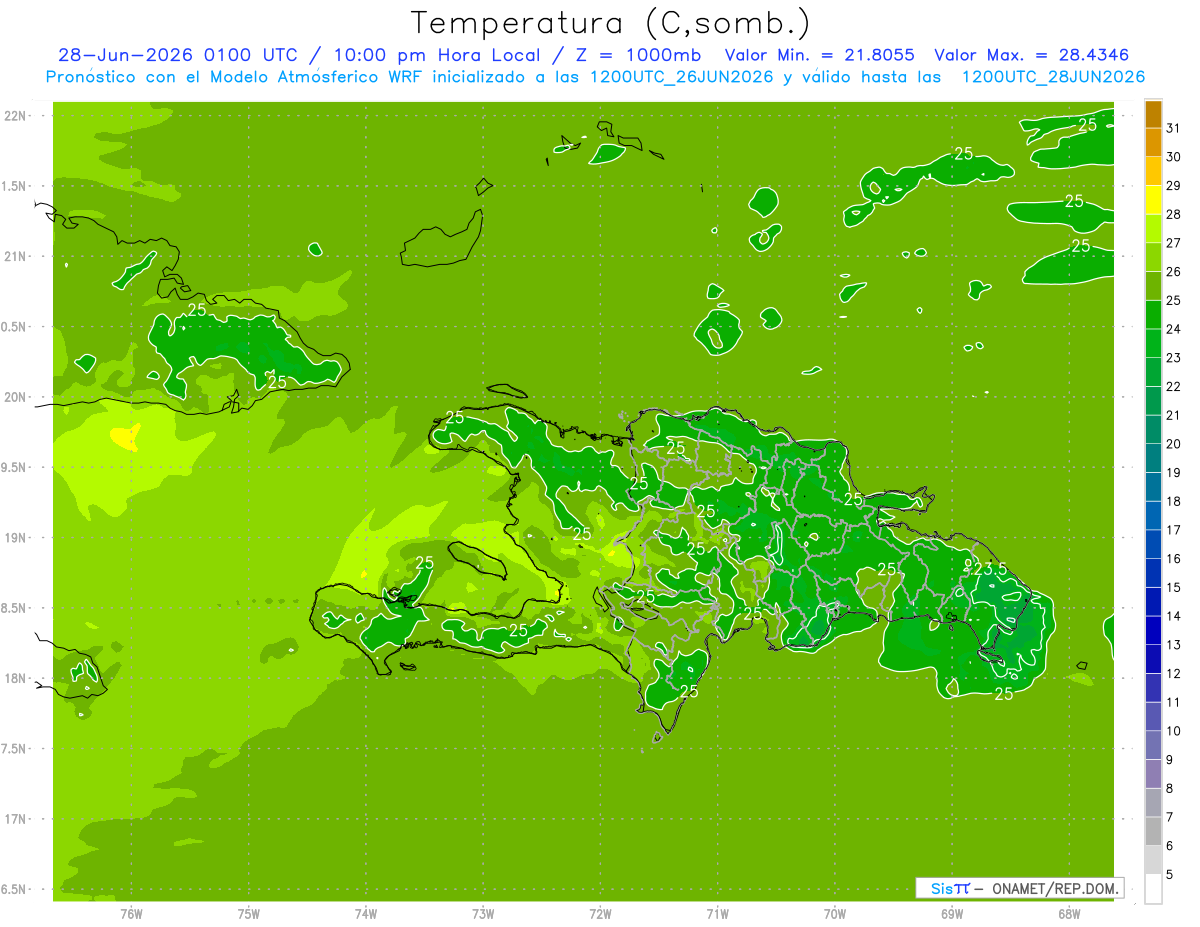
Task: Click the '31' tick label on the color bar
Action: [1173, 128]
